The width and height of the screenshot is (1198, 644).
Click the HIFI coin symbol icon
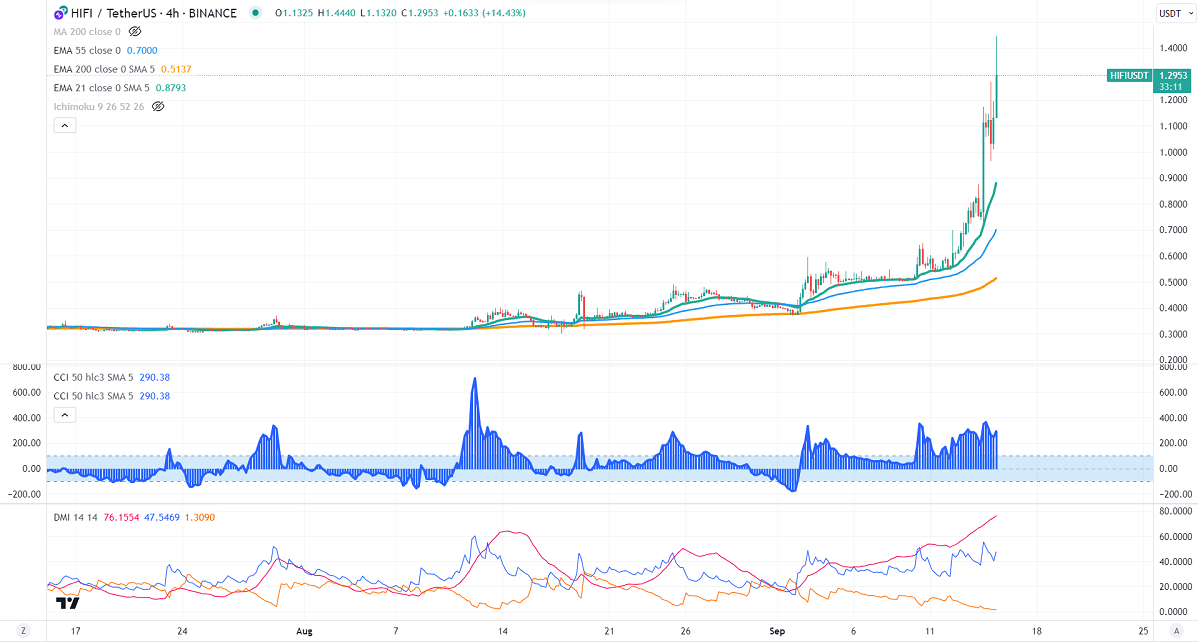pos(60,13)
